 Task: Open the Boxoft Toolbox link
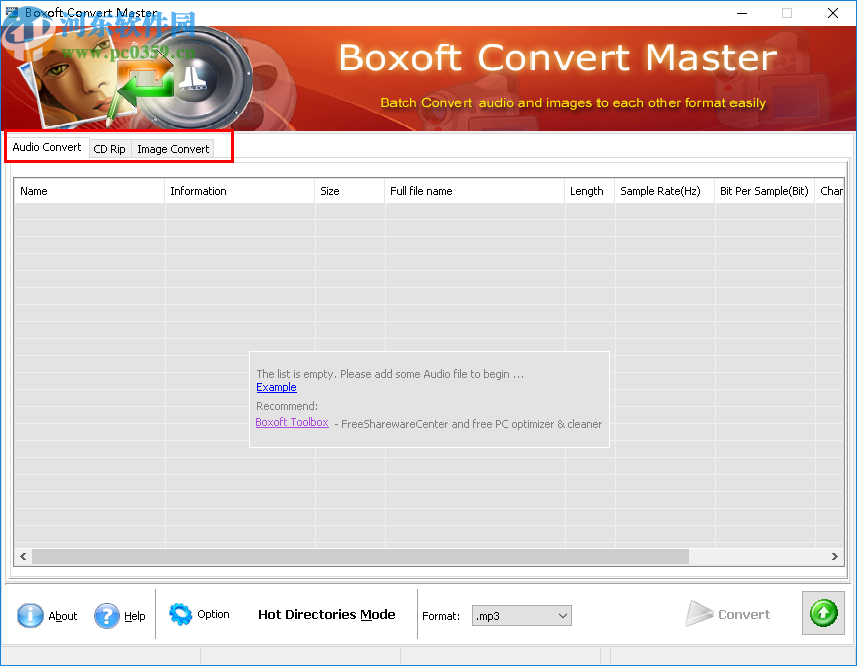pos(291,422)
